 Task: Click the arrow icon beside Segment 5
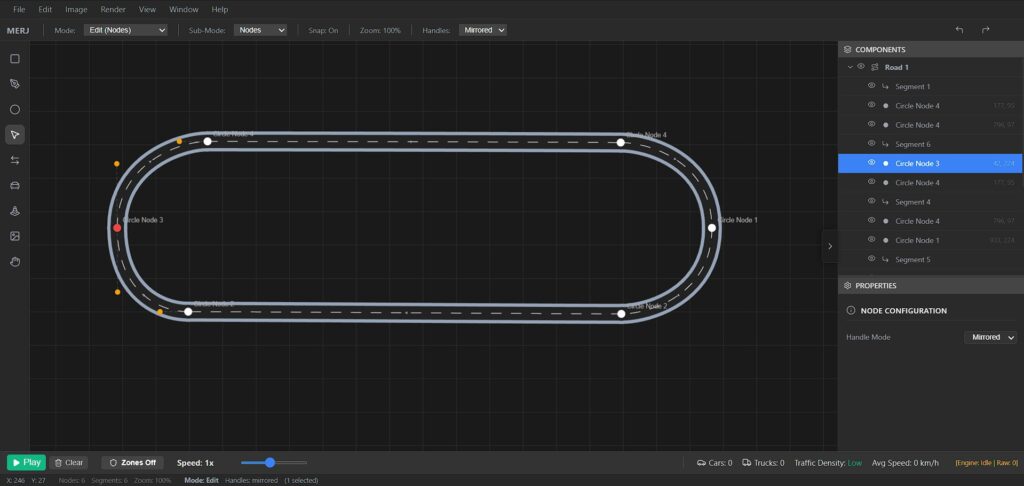pyautogui.click(x=886, y=260)
